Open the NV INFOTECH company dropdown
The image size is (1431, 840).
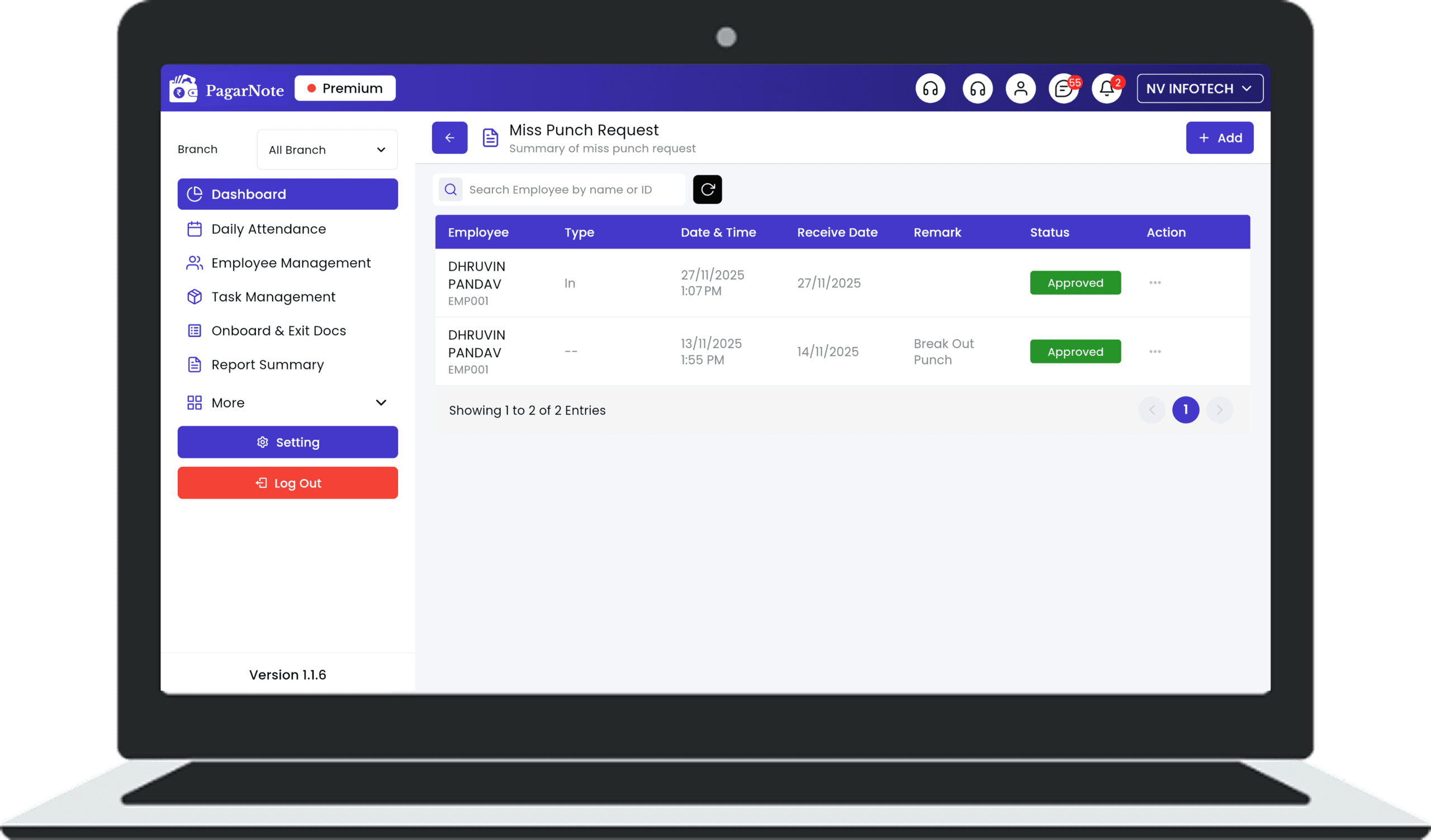pos(1200,88)
